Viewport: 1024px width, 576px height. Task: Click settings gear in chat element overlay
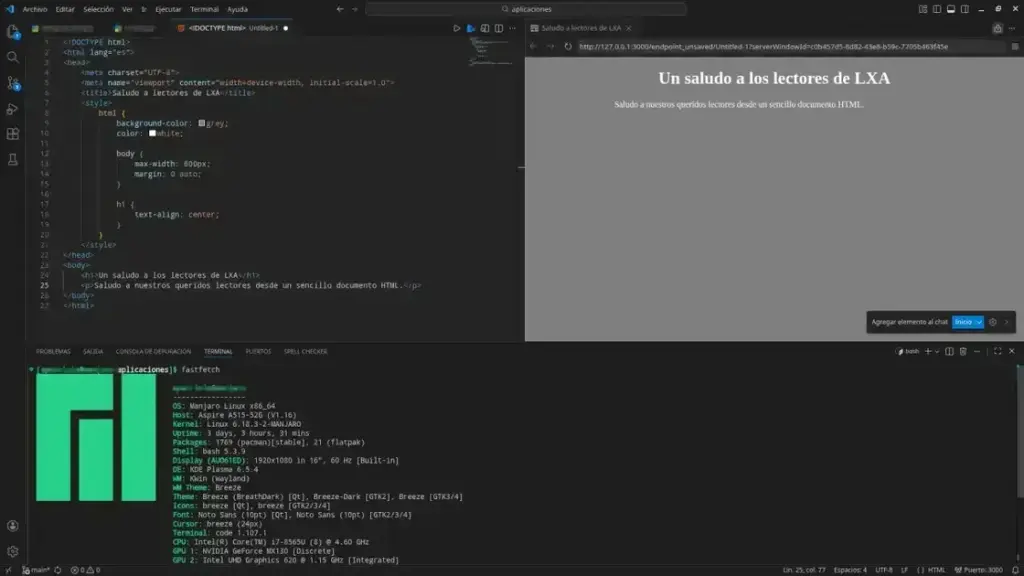click(x=993, y=322)
